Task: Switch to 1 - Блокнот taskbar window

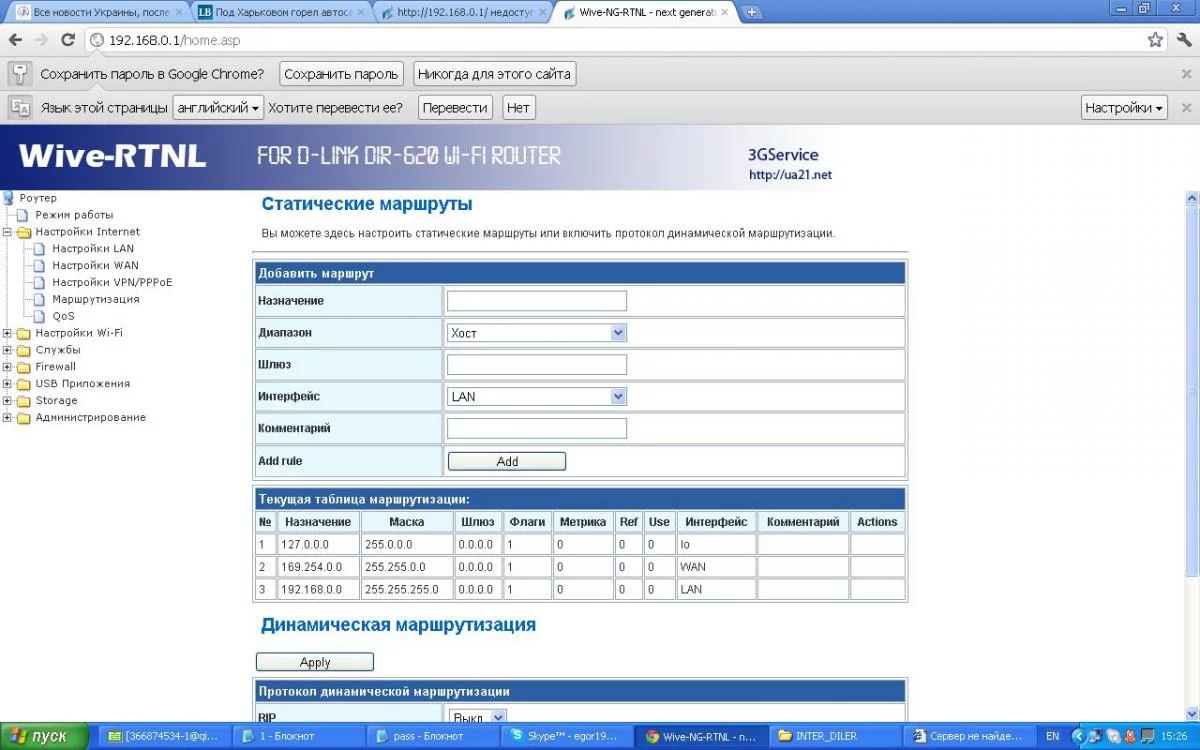Action: pos(299,736)
